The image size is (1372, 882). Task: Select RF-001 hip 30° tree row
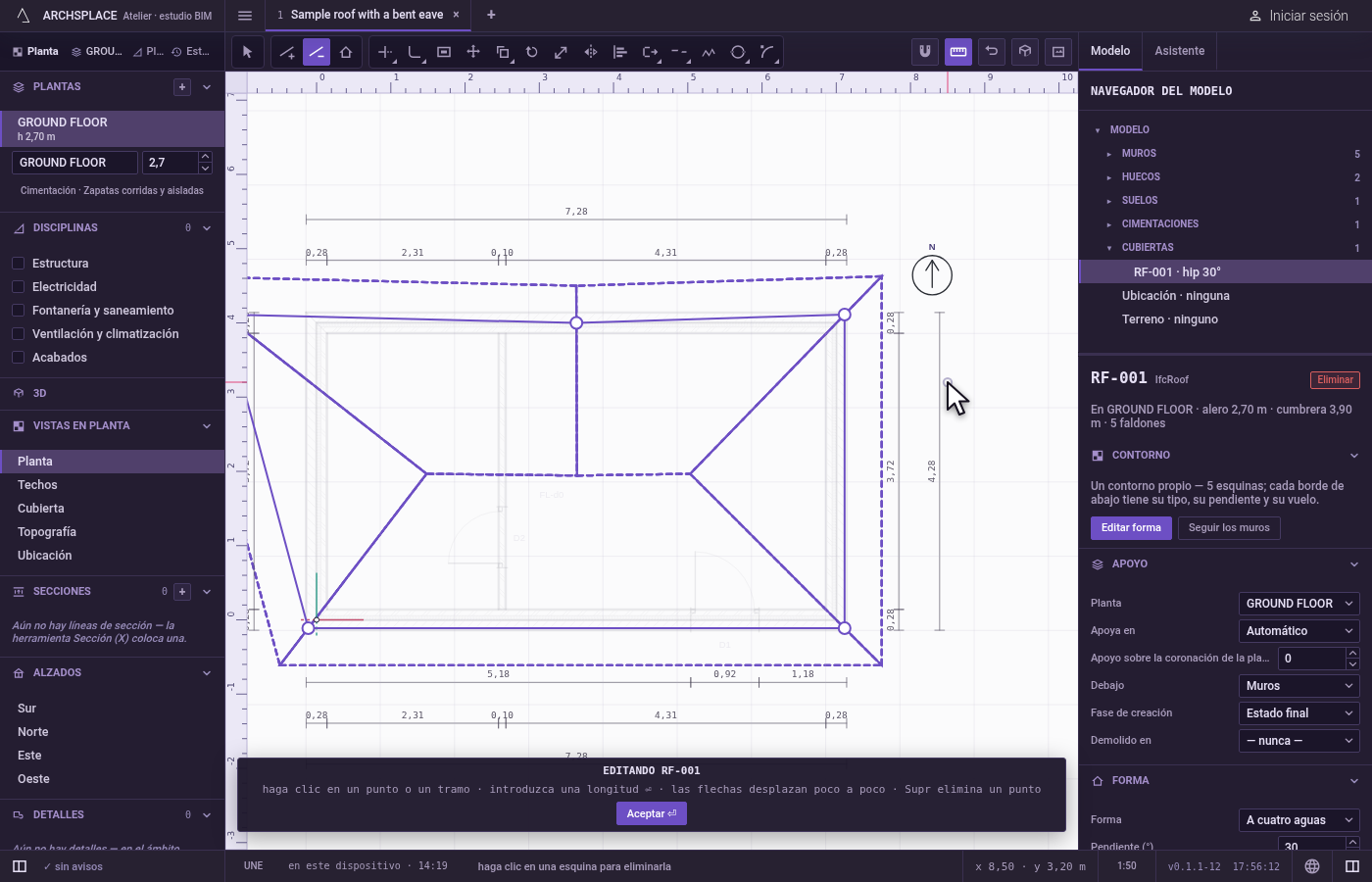click(x=1225, y=272)
